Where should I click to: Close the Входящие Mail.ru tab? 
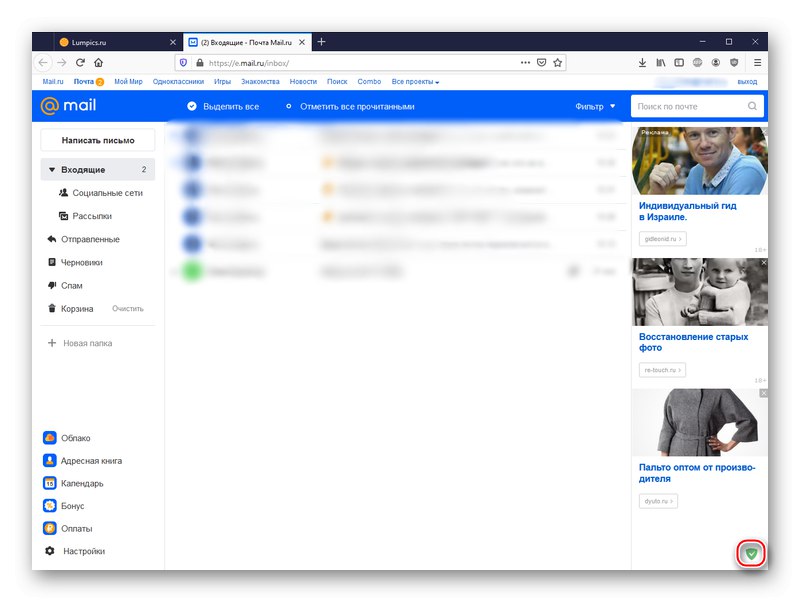tap(302, 42)
